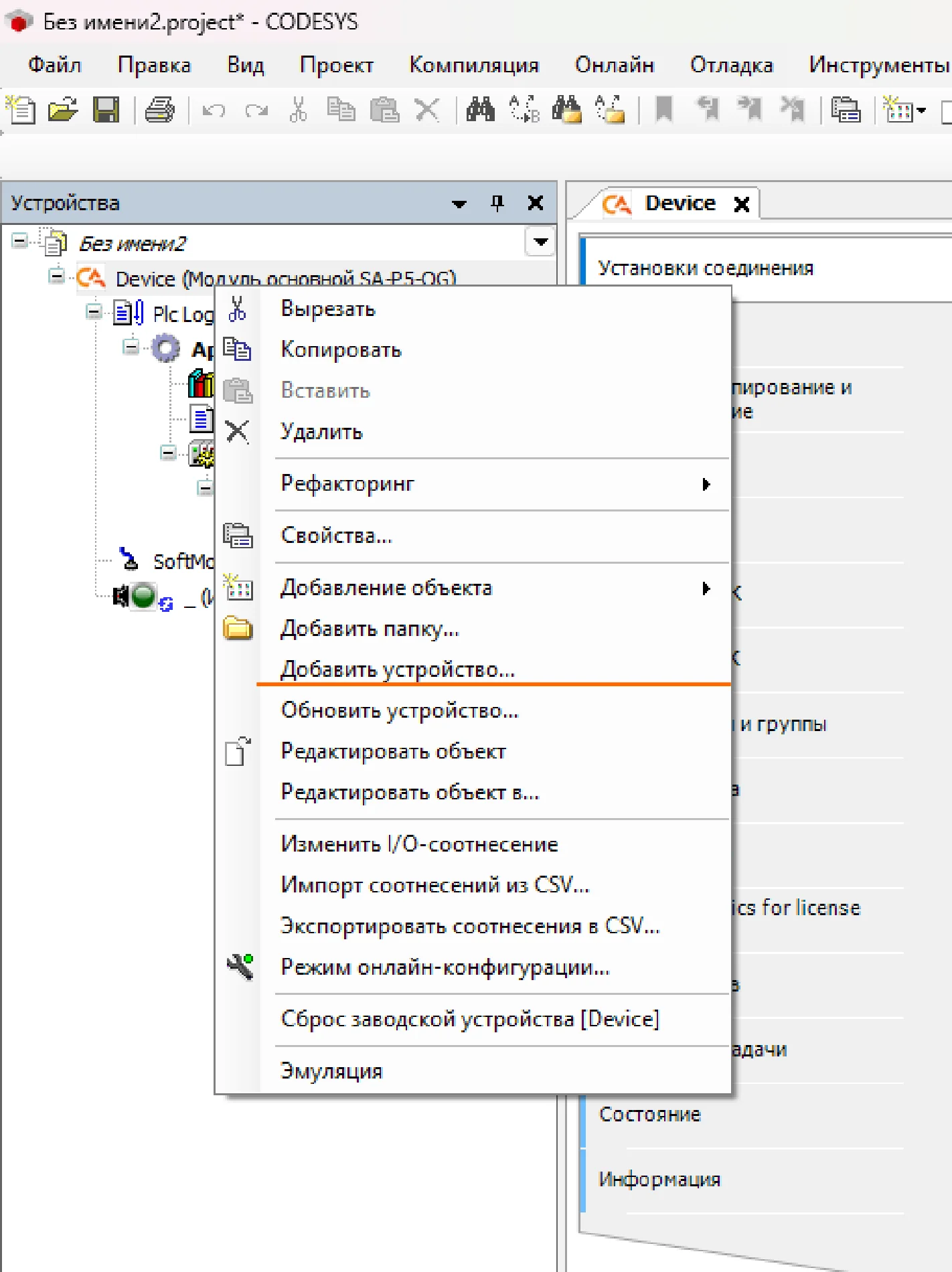The image size is (952, 1272).
Task: Open the Add Object toolbar dropdown arrow
Action: pyautogui.click(x=922, y=110)
